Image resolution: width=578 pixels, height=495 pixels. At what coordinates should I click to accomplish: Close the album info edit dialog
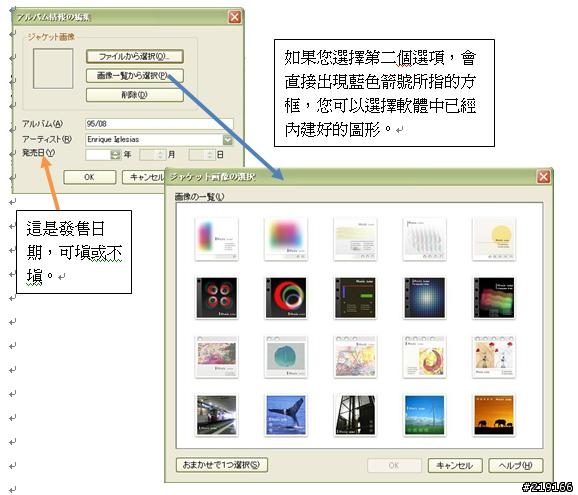pos(235,17)
